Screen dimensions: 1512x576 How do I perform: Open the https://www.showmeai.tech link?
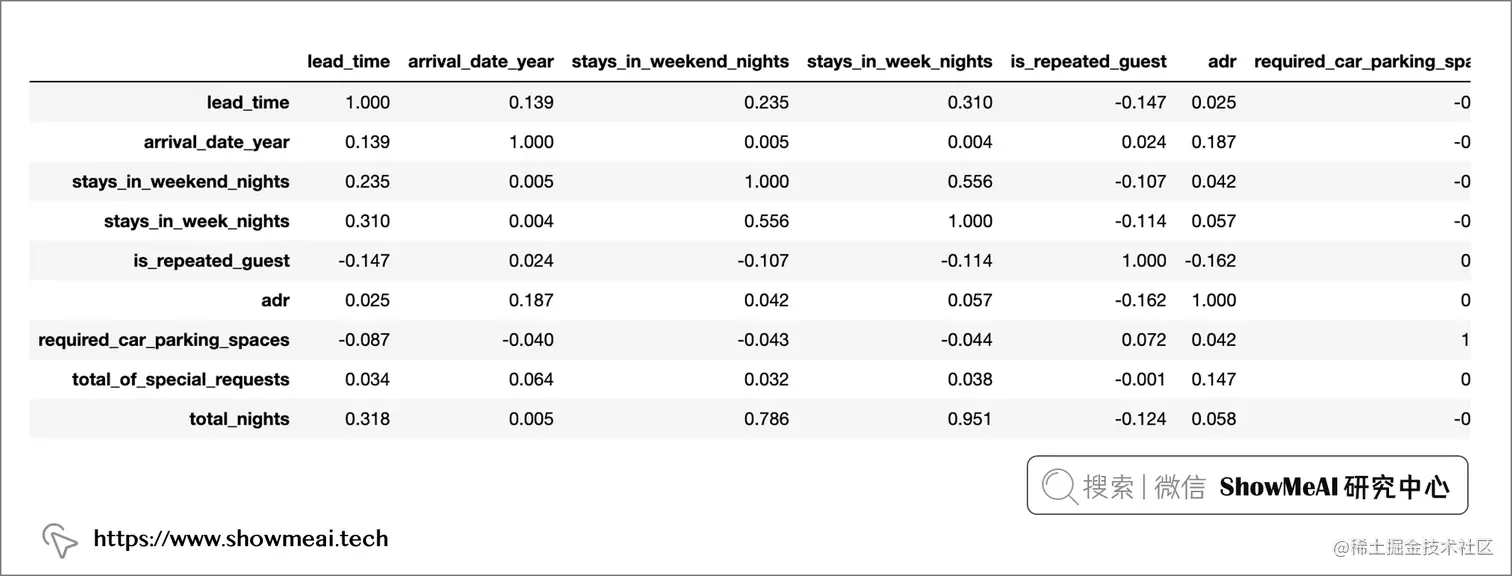[240, 539]
